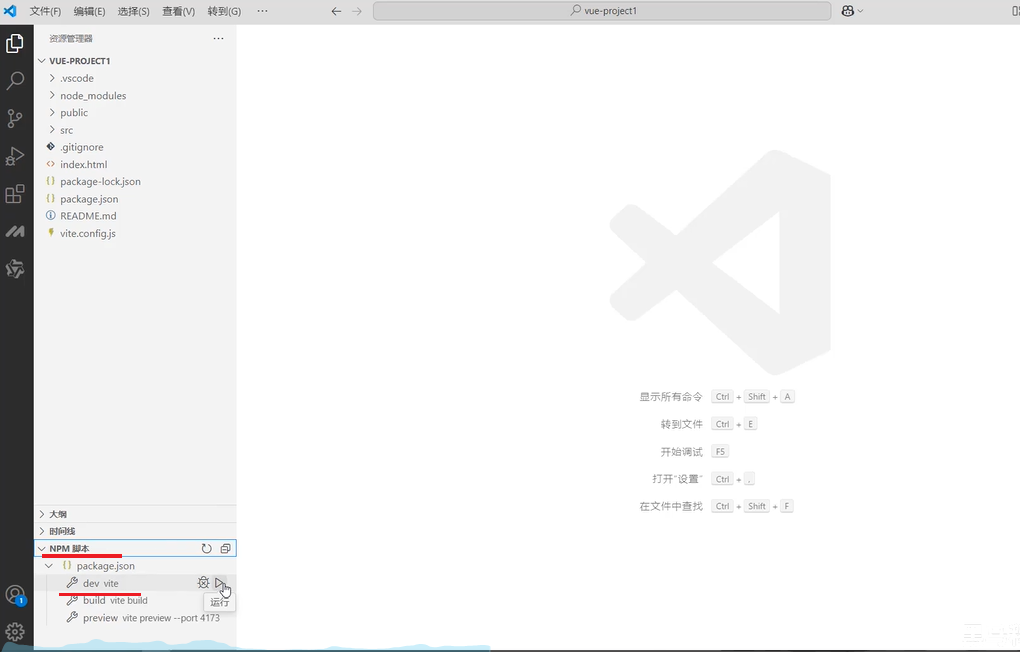
Task: Expand the src folder
Action: point(135,130)
